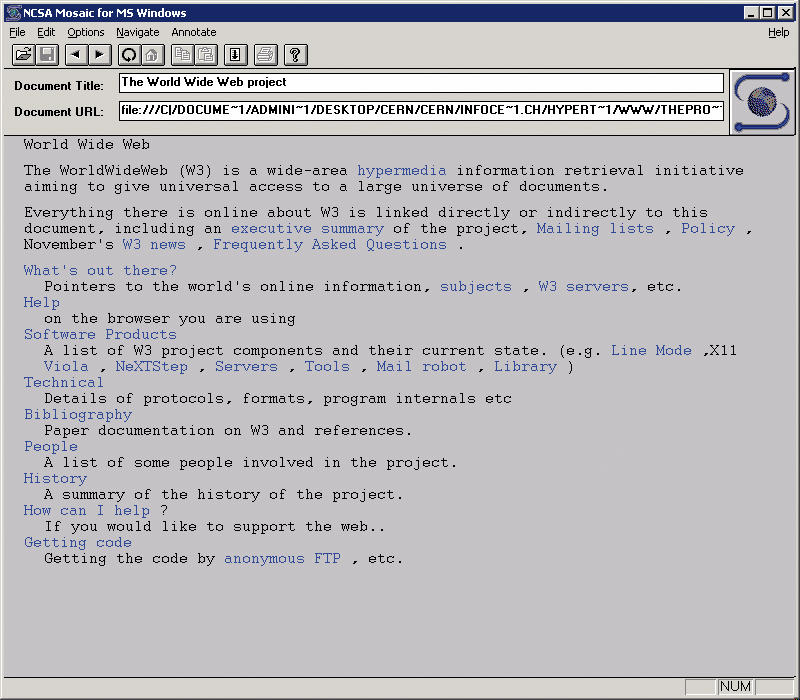
Task: Open the People link
Action: point(51,447)
